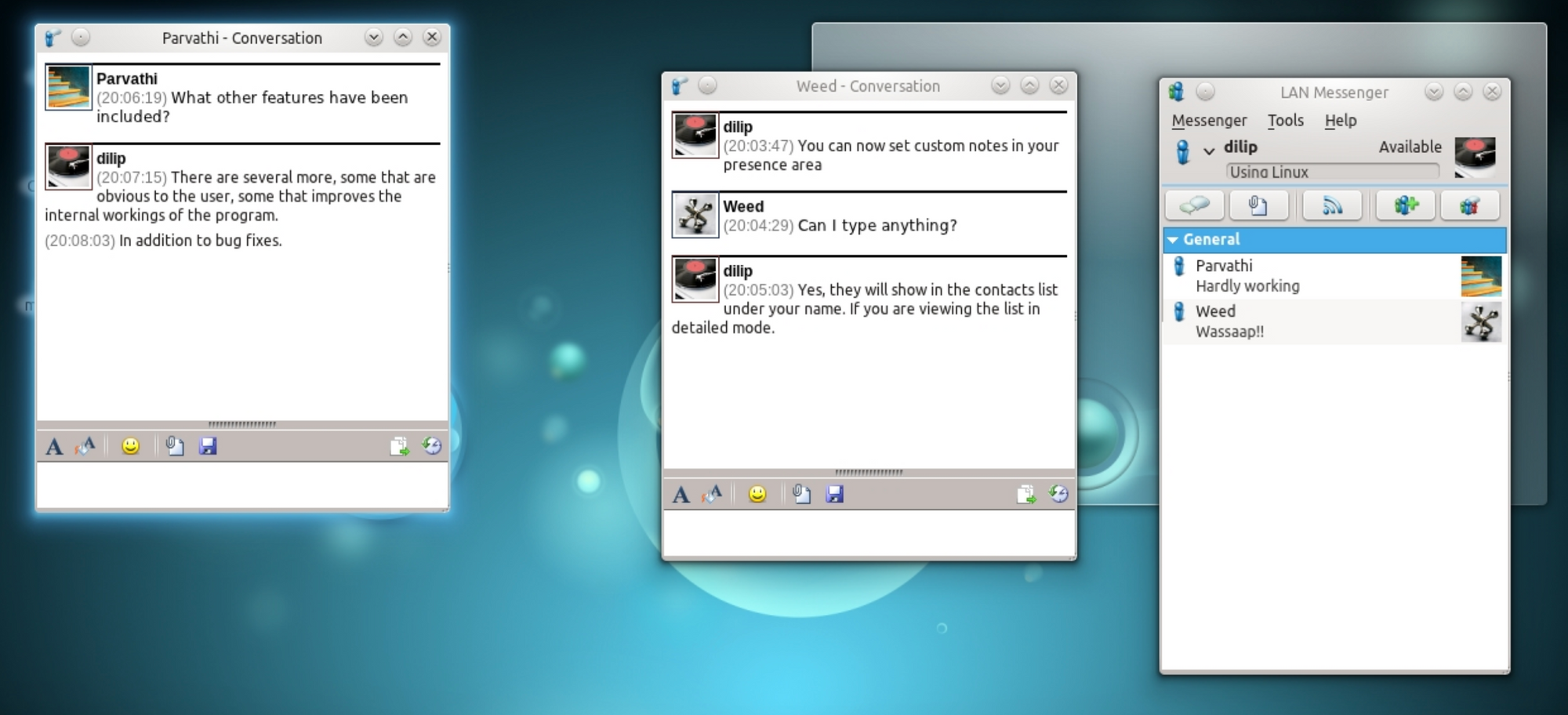Open message history in Parvathi conversation
This screenshot has height=715, width=1568.
(432, 447)
